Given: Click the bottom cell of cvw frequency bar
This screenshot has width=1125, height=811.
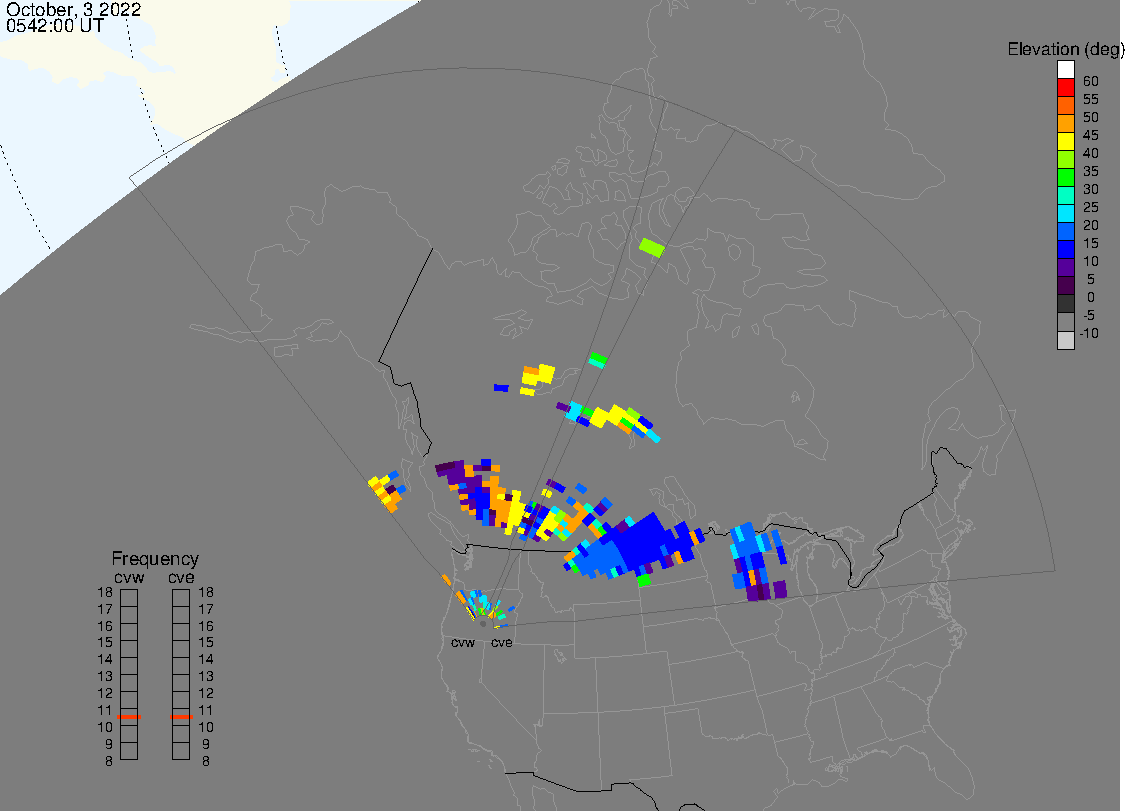Looking at the screenshot, I should pyautogui.click(x=129, y=751).
